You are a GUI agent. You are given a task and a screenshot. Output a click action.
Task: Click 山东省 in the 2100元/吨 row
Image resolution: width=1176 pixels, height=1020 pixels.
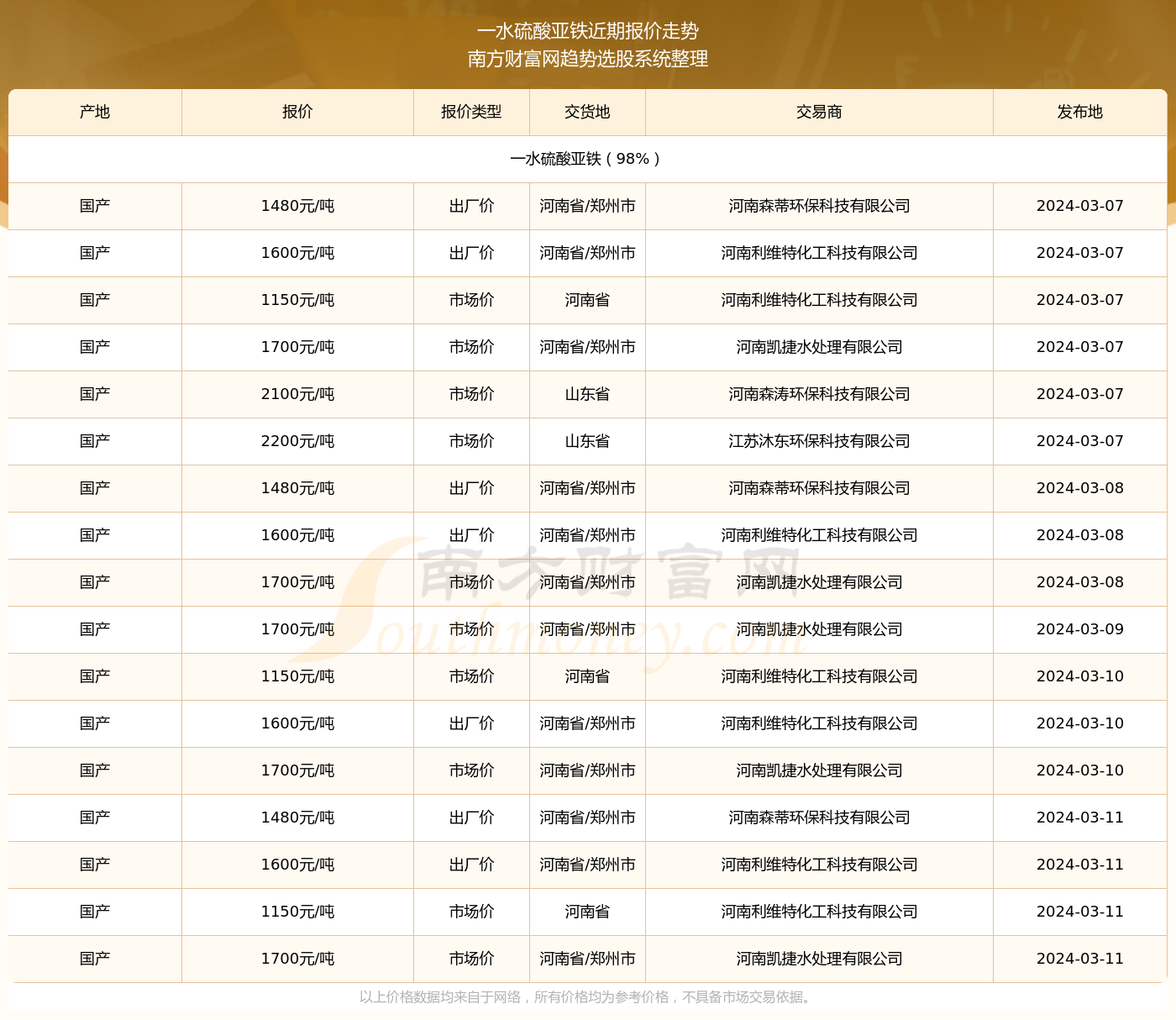587,394
